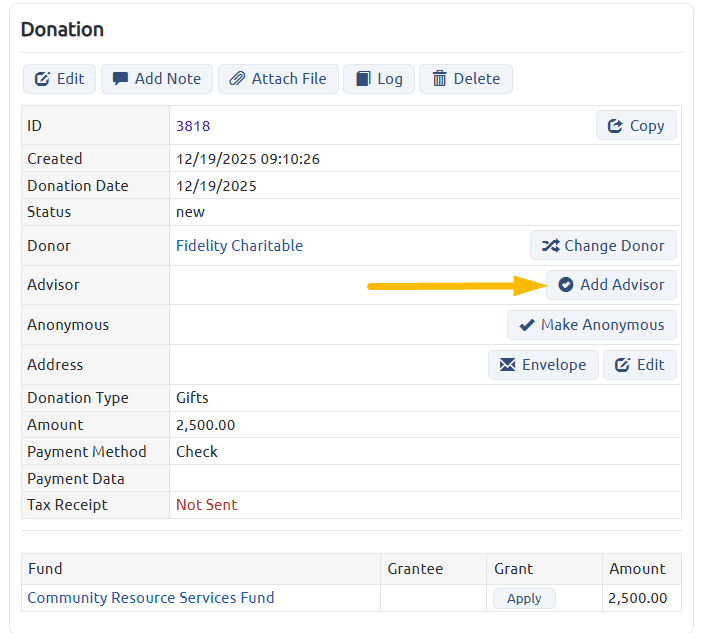702x633 pixels.
Task: Click the checkmark icon on Make Anonymous
Action: pyautogui.click(x=527, y=325)
